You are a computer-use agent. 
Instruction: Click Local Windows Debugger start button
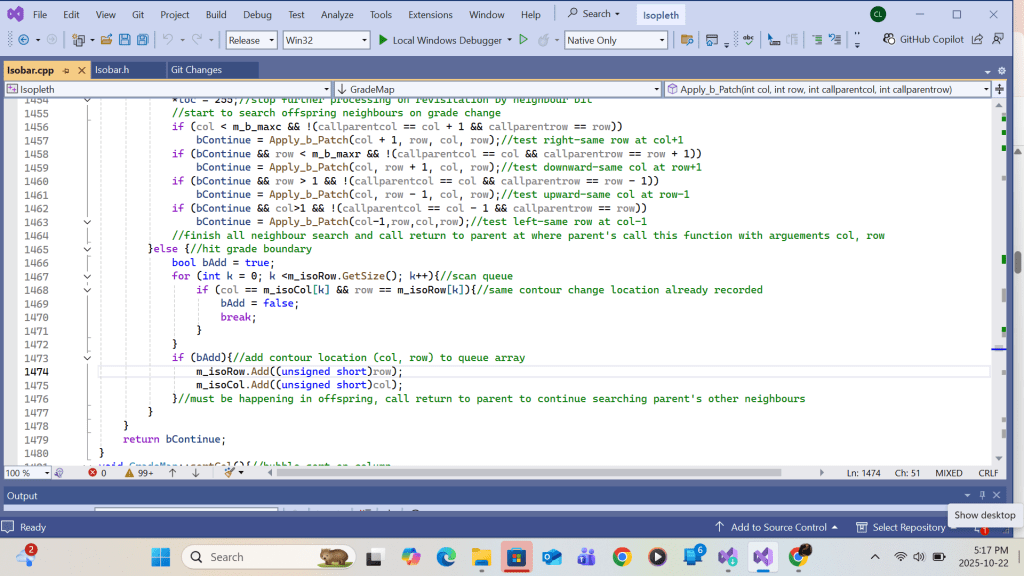(438, 40)
